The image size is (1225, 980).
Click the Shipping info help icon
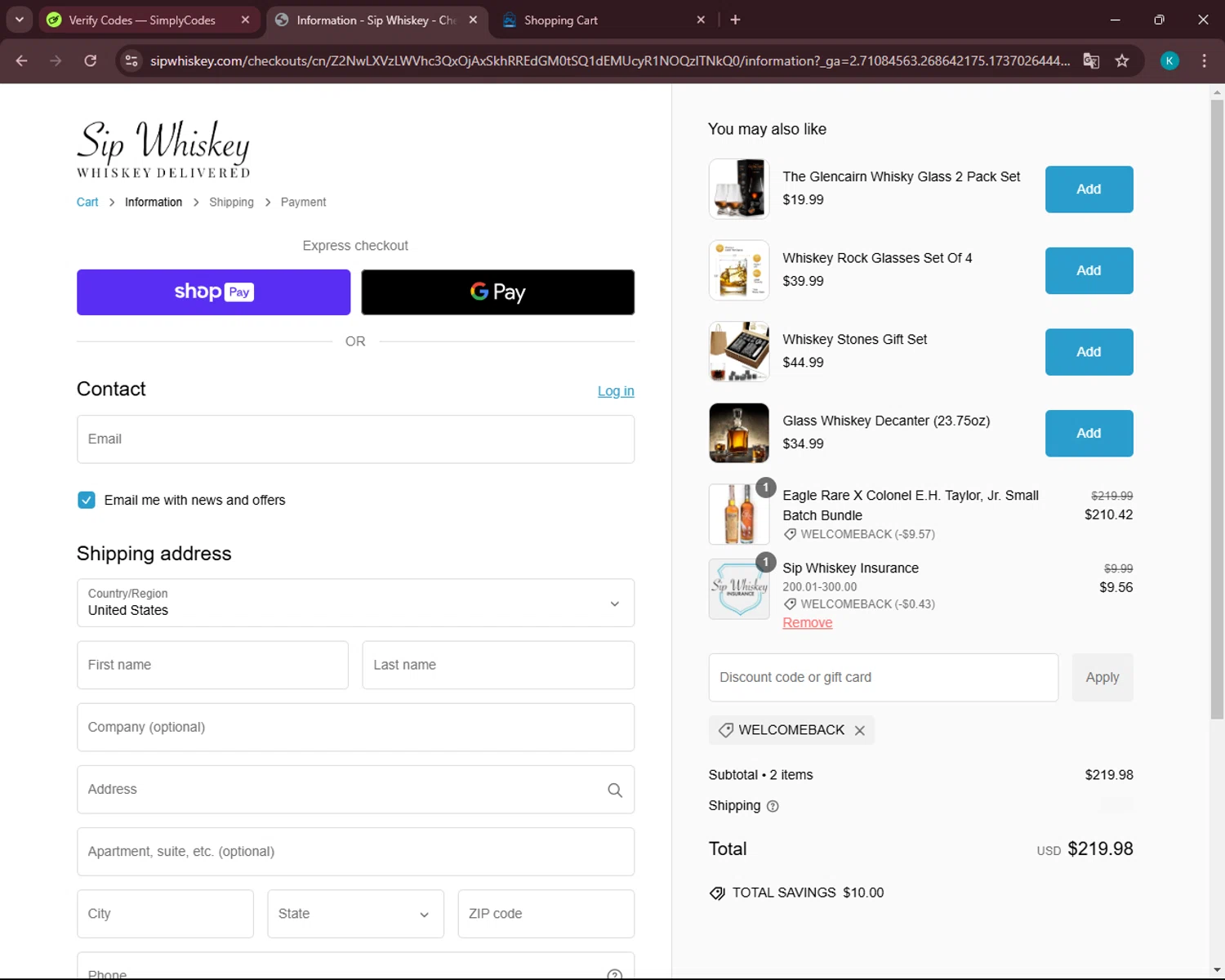tap(773, 806)
